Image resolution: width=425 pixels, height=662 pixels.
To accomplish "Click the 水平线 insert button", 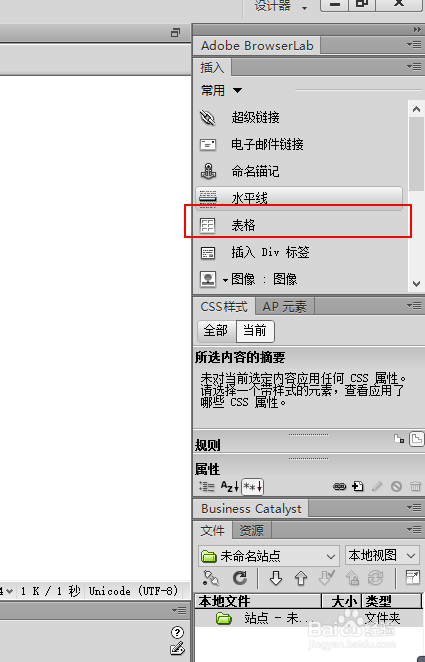I will 299,198.
